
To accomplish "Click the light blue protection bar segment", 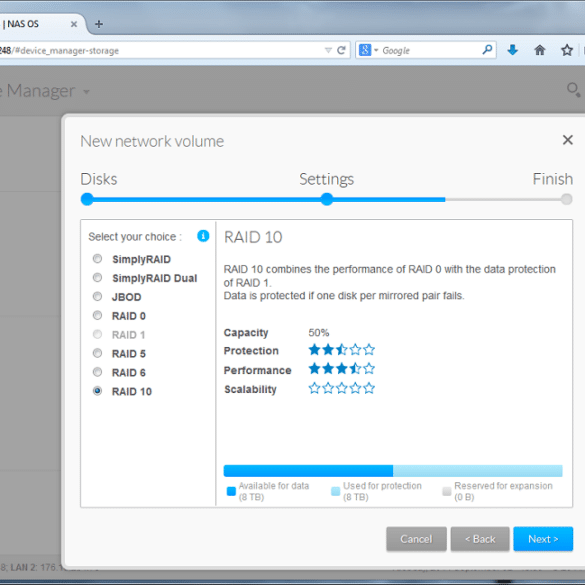I will tap(478, 471).
